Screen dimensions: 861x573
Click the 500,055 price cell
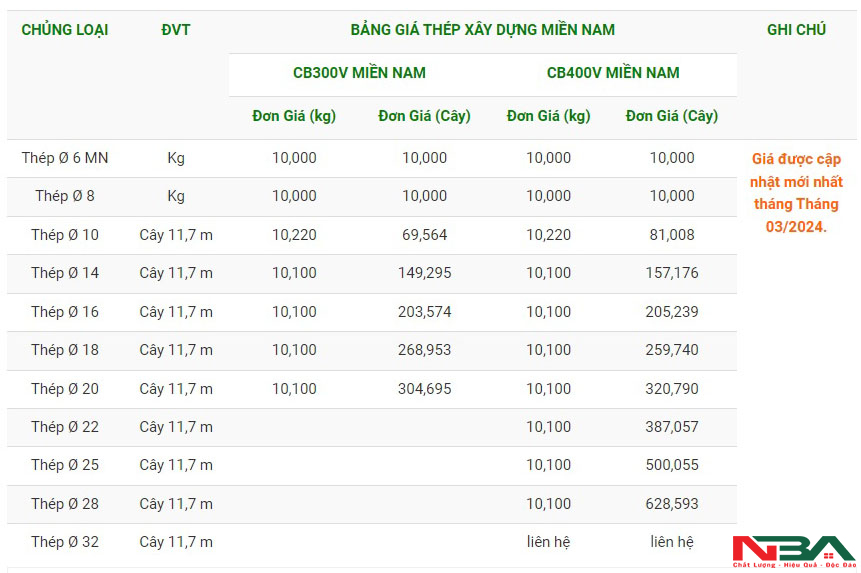[672, 465]
